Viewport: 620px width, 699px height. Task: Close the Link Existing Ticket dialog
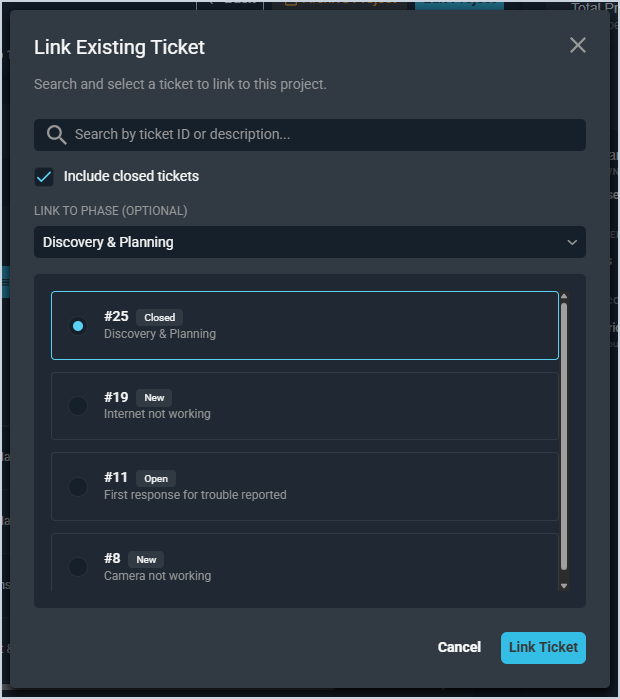click(577, 45)
